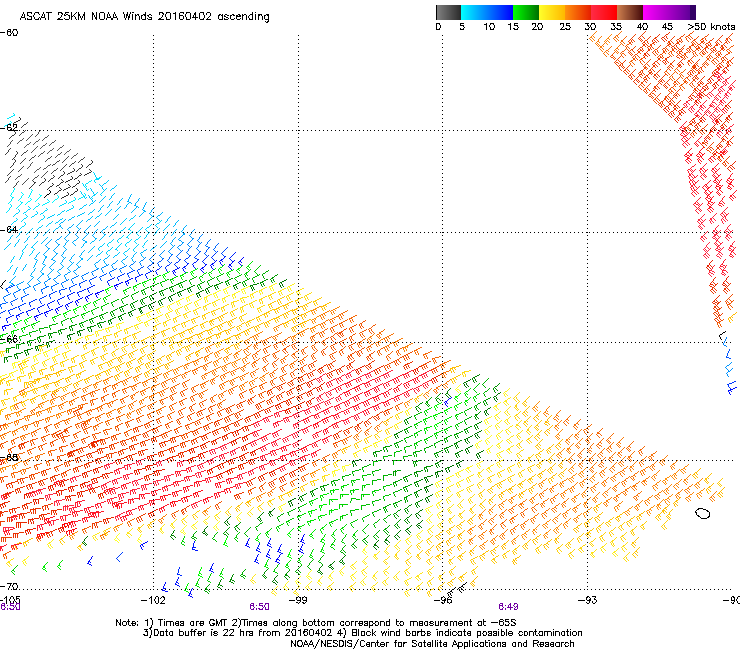
Task: Click the '-64' latitude axis label
Action: [9, 230]
